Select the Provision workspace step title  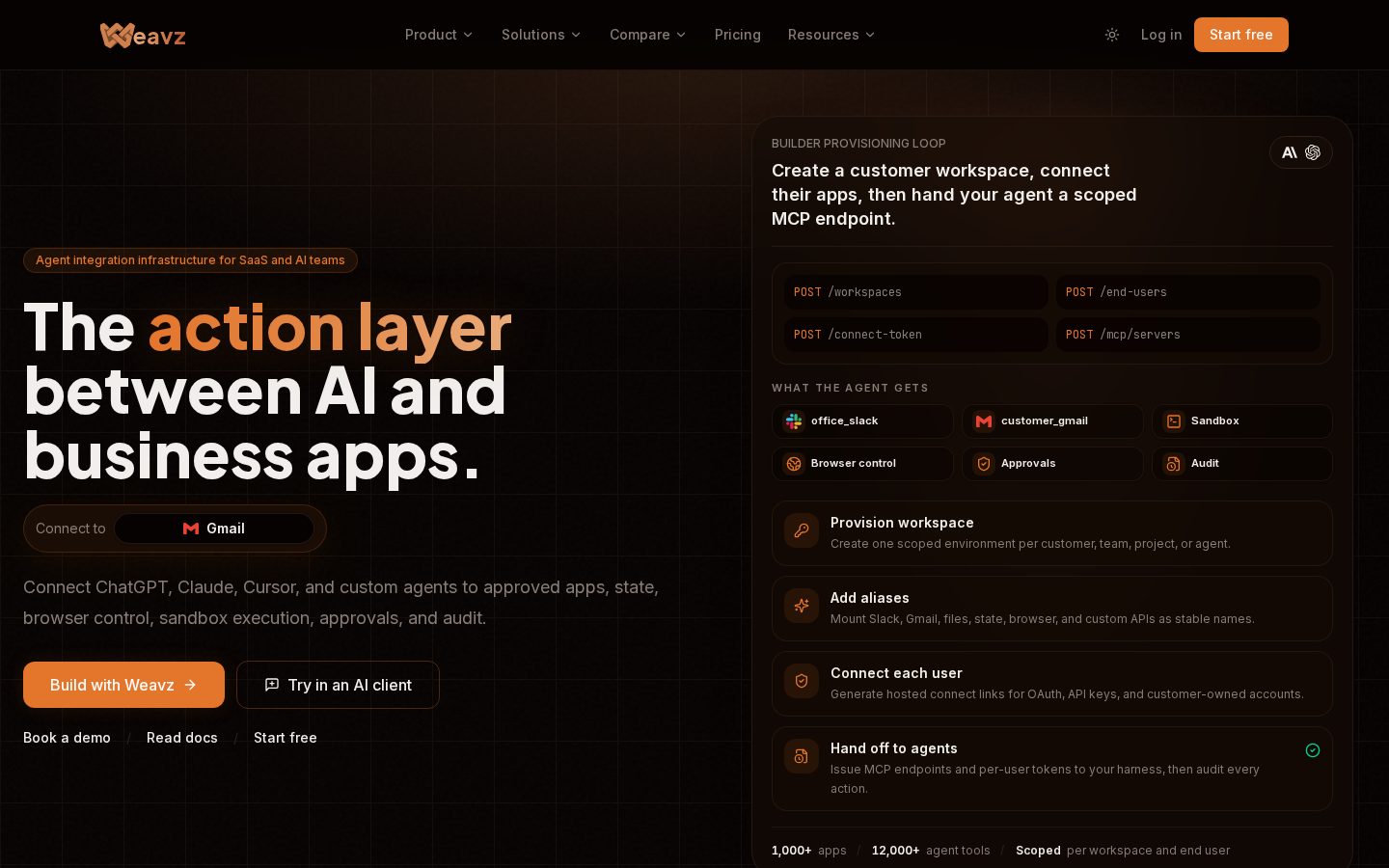[902, 523]
